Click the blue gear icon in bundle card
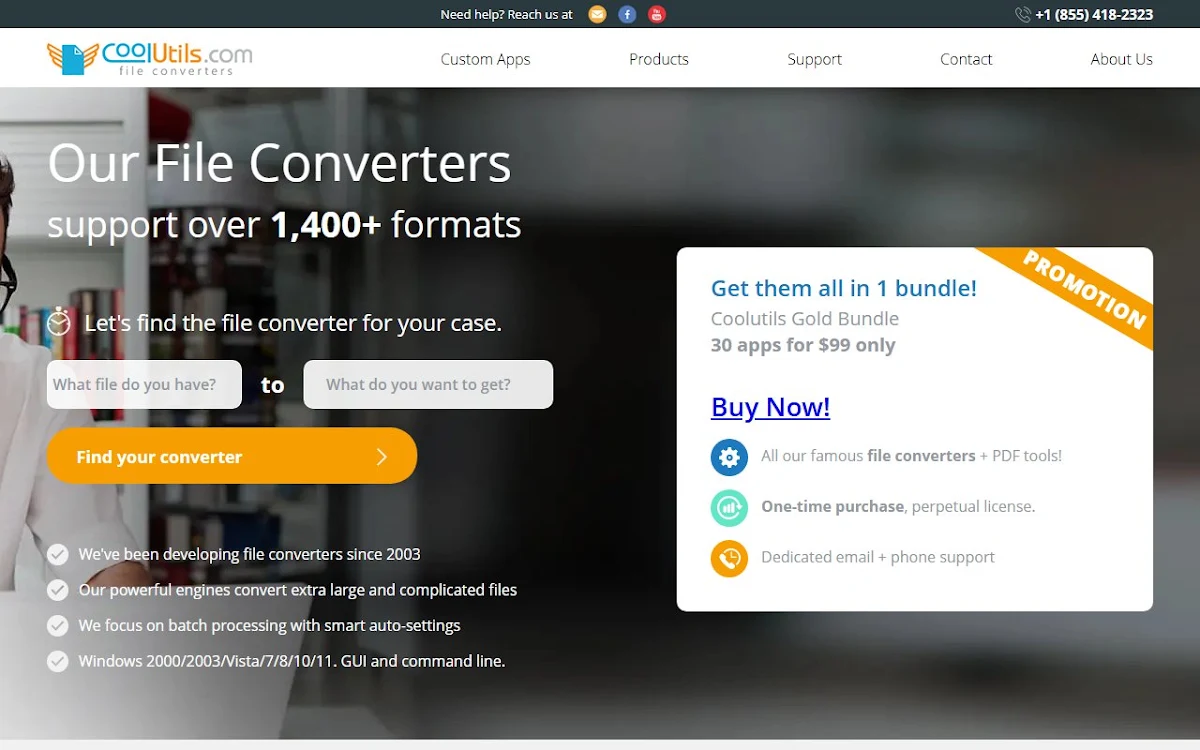1200x750 pixels. tap(729, 457)
